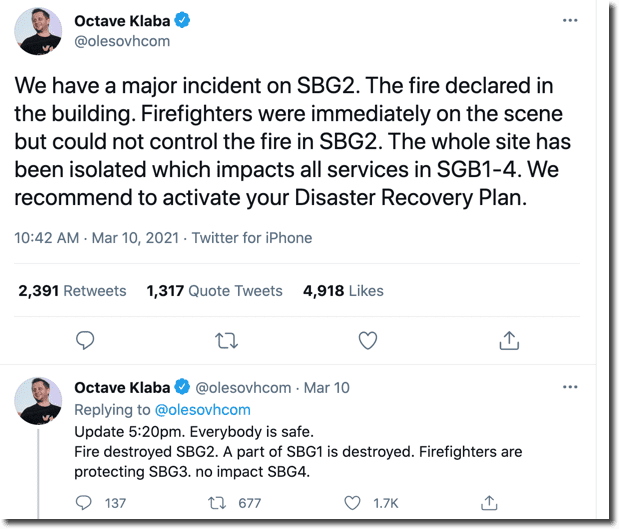View the 4,918 Likes list
Viewport: 619px width, 529px height.
[343, 291]
